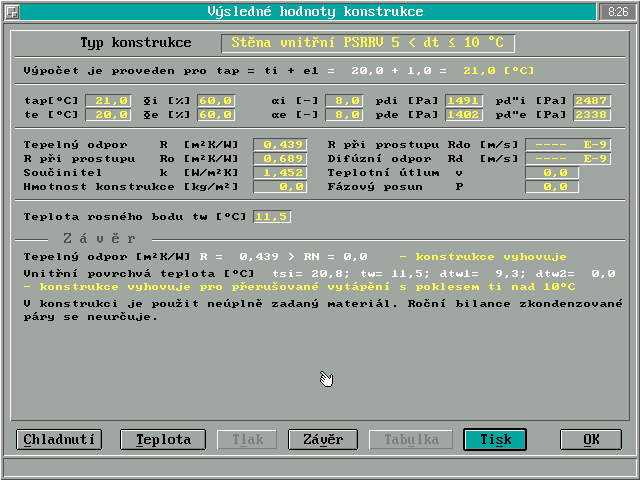Viewport: 640px width, 480px height.
Task: Click the Tepelný odpor R value 0,439
Action: click(283, 145)
